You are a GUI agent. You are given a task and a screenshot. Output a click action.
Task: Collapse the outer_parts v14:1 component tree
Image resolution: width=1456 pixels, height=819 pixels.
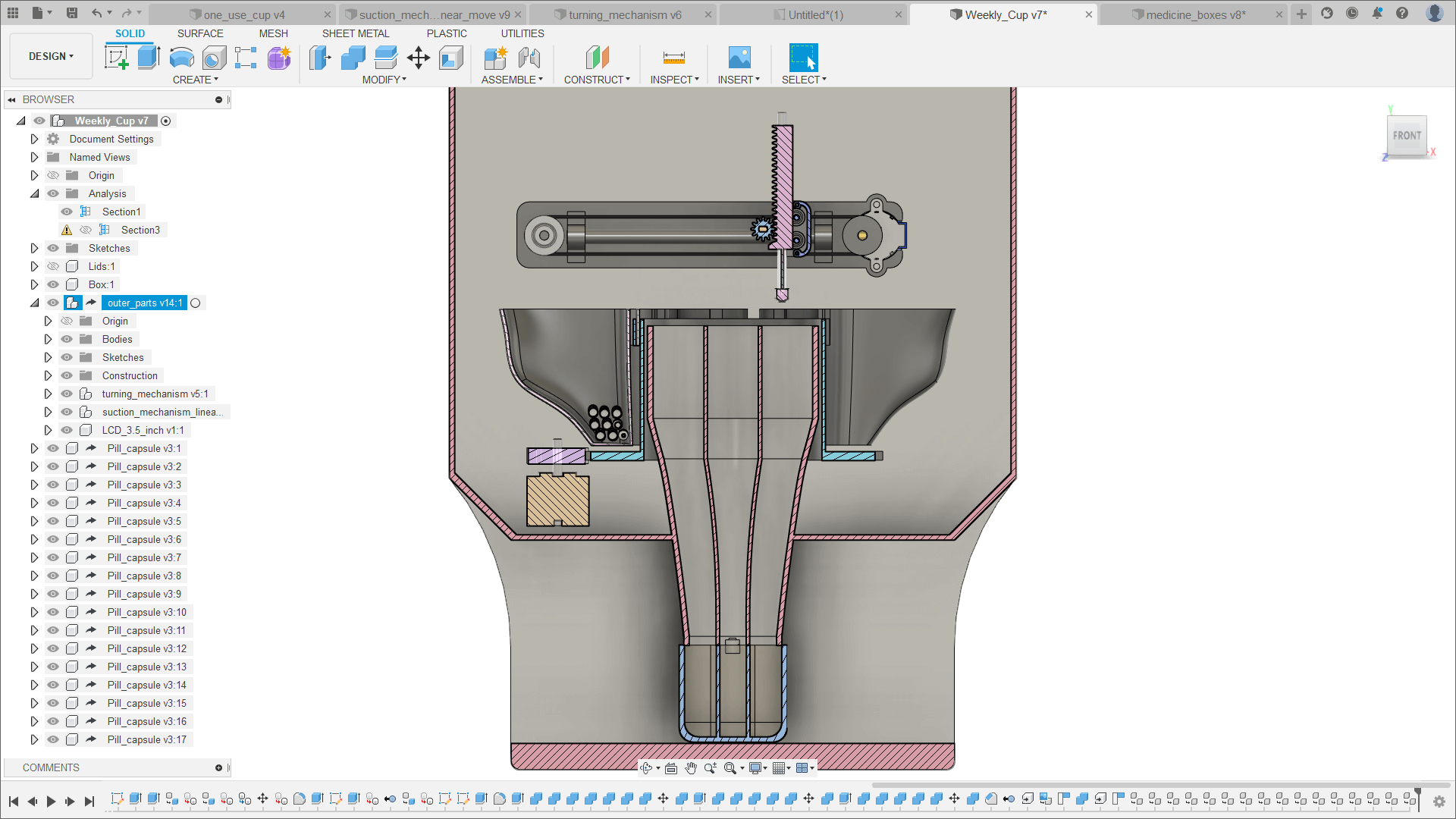click(x=34, y=303)
